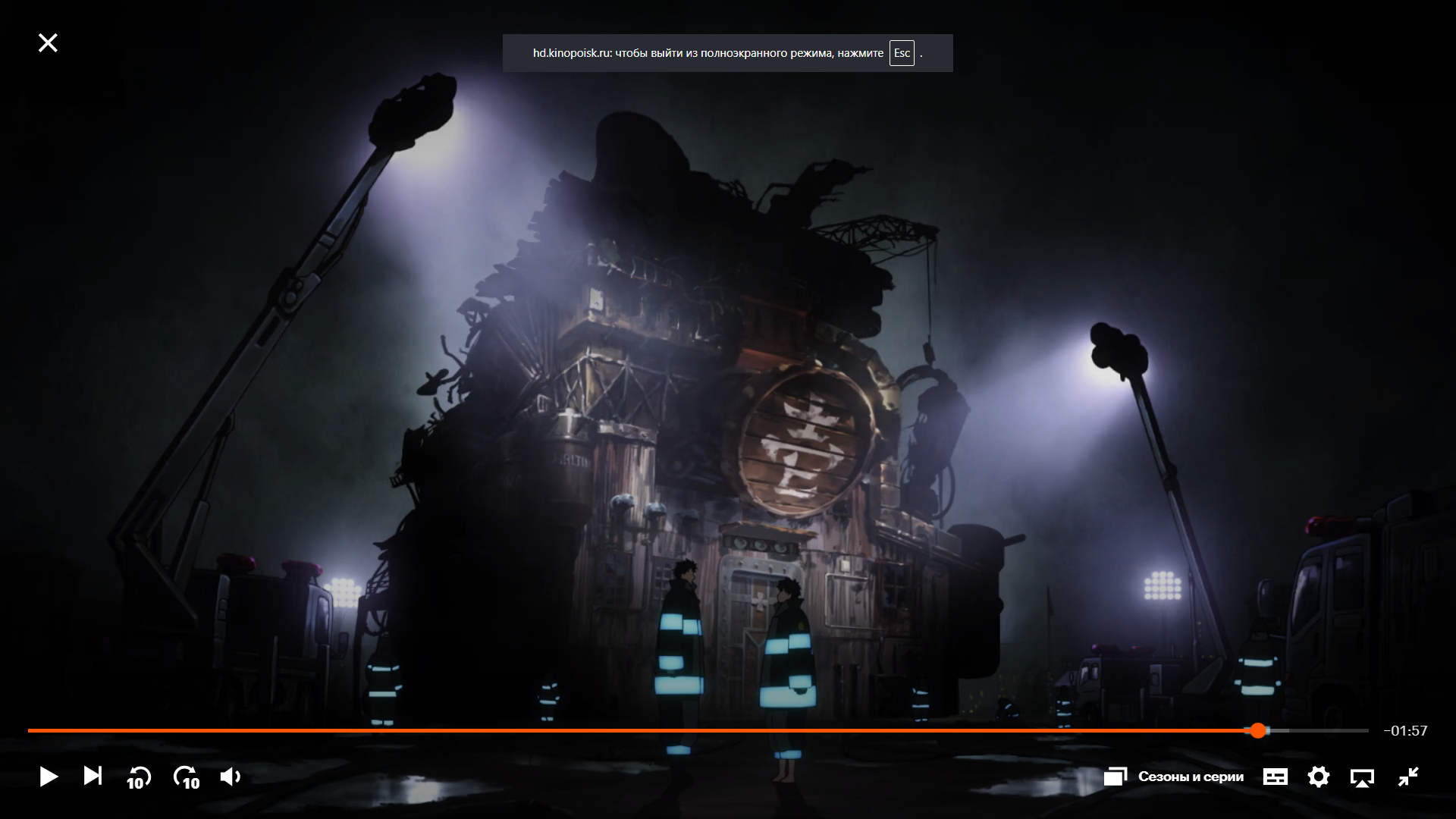Open the gear playback settings menu
Image resolution: width=1456 pixels, height=819 pixels.
(x=1319, y=777)
